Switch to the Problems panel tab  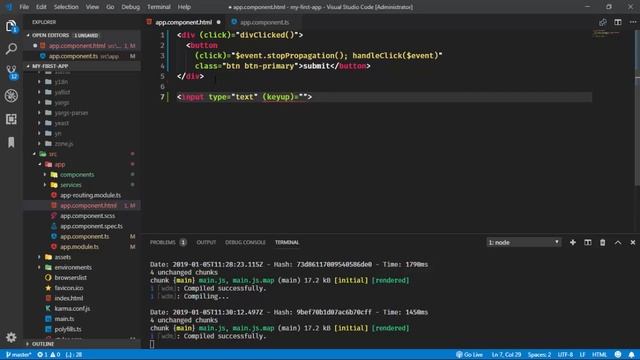pyautogui.click(x=168, y=242)
